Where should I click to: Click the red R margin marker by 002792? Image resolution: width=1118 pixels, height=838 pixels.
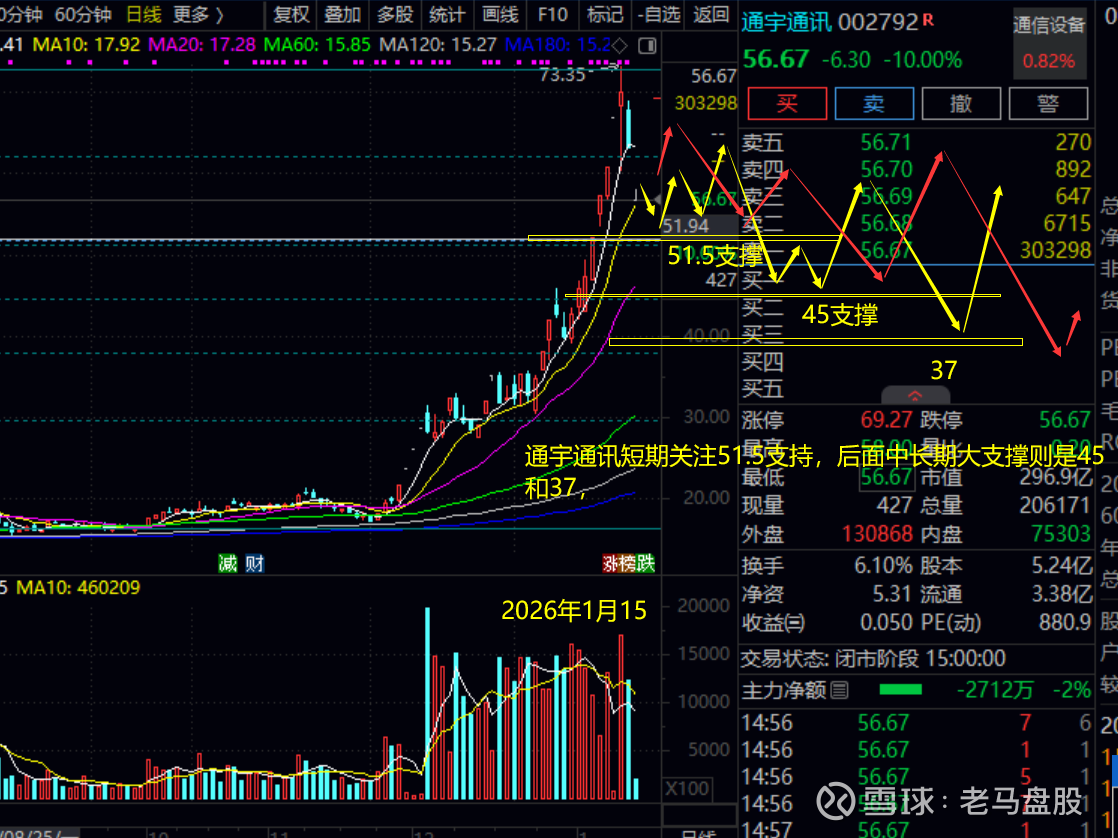click(x=928, y=20)
